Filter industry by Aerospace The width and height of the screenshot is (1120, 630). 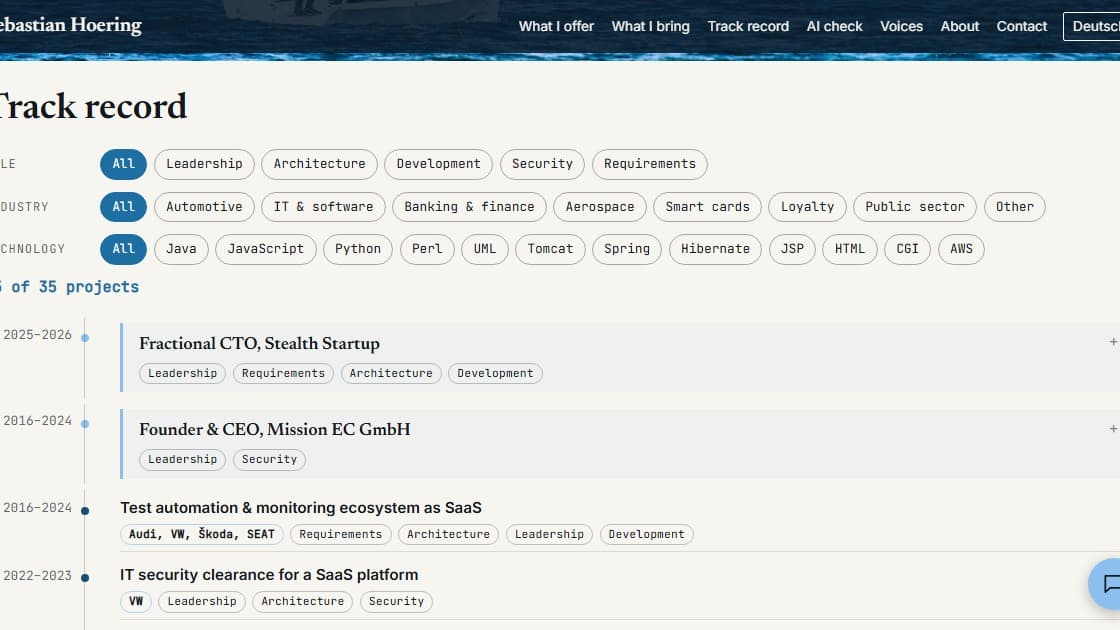coord(600,206)
